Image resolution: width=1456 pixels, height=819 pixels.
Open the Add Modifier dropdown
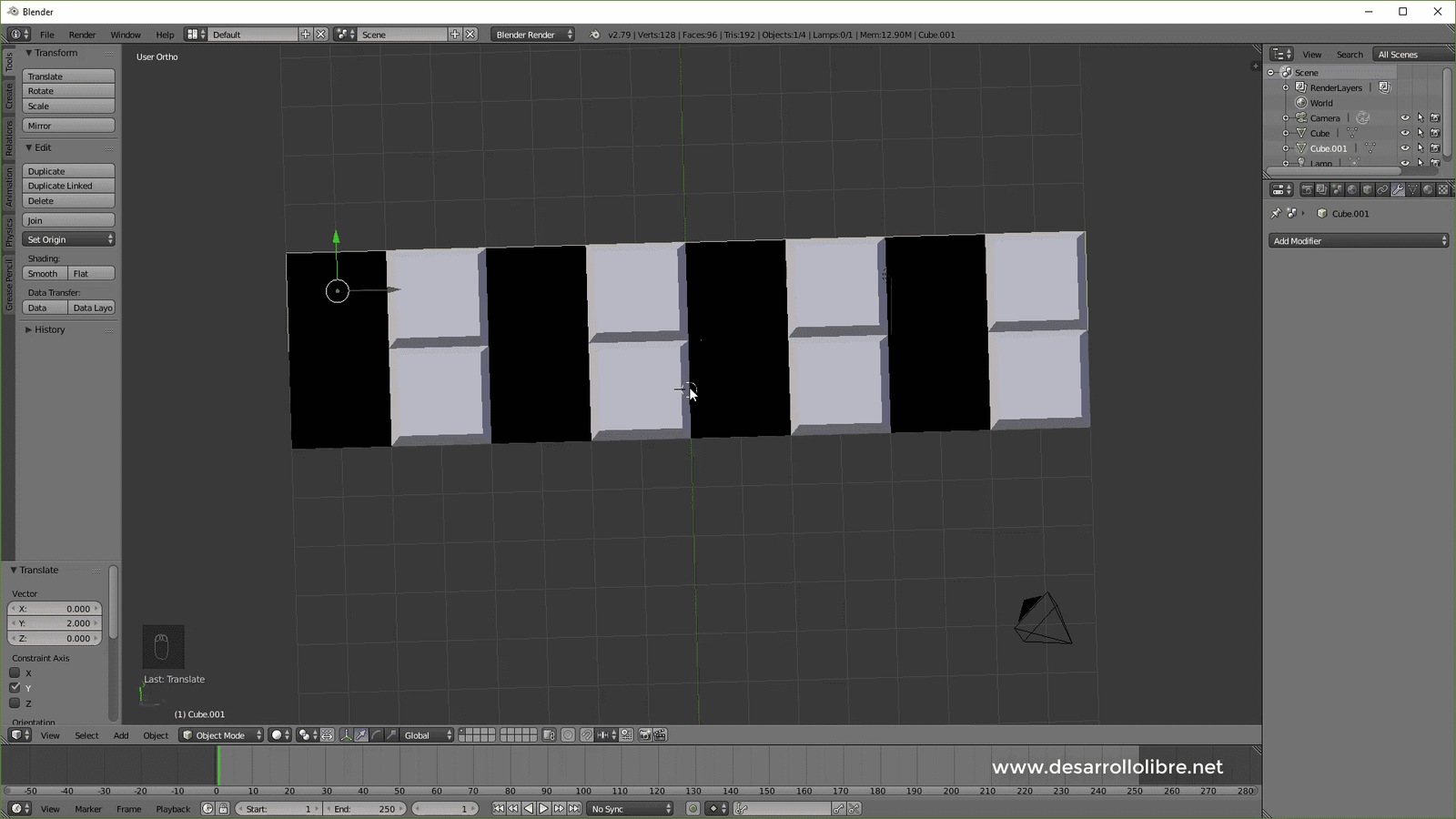coord(1359,241)
